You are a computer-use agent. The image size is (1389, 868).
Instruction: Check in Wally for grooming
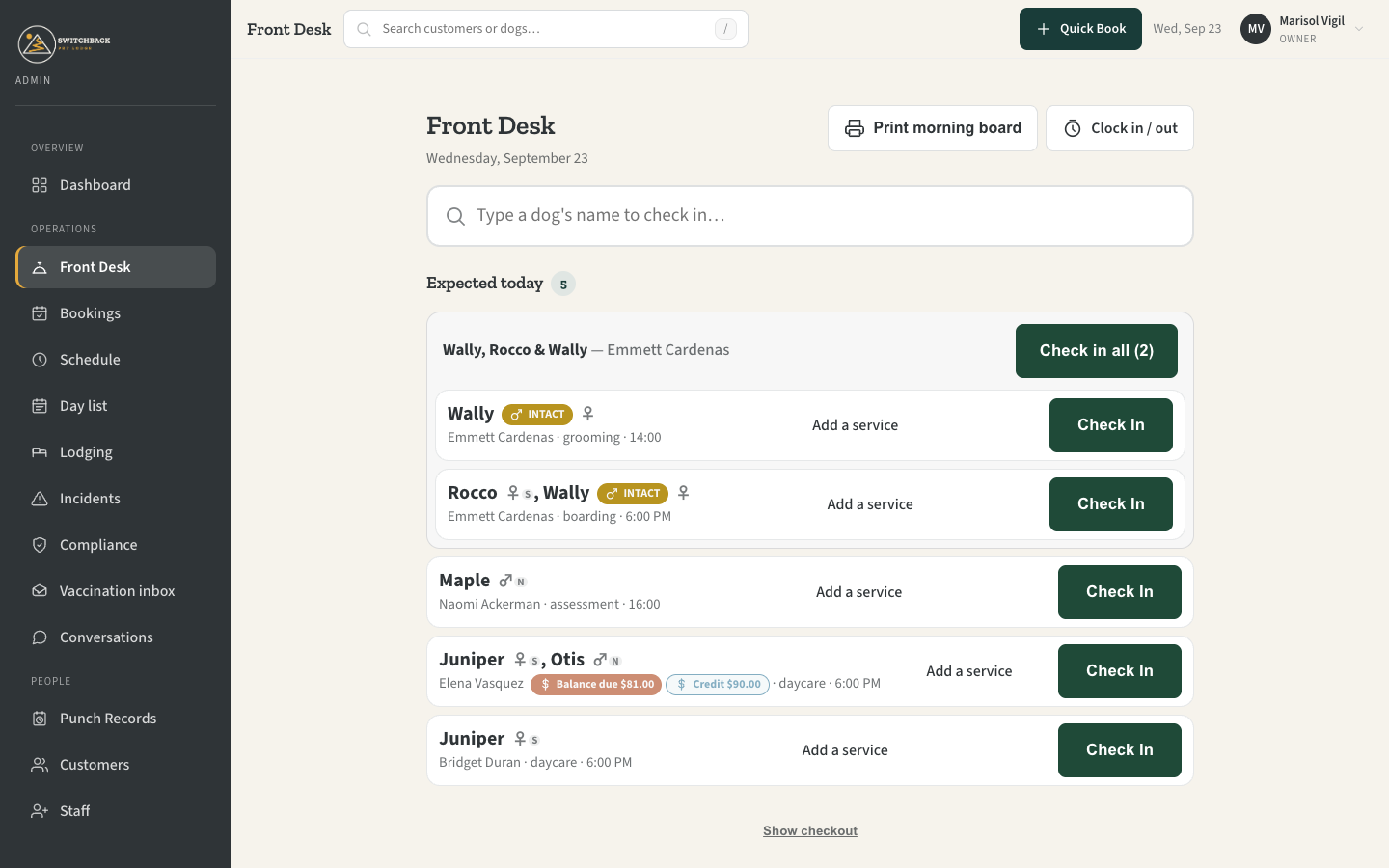pyautogui.click(x=1111, y=425)
